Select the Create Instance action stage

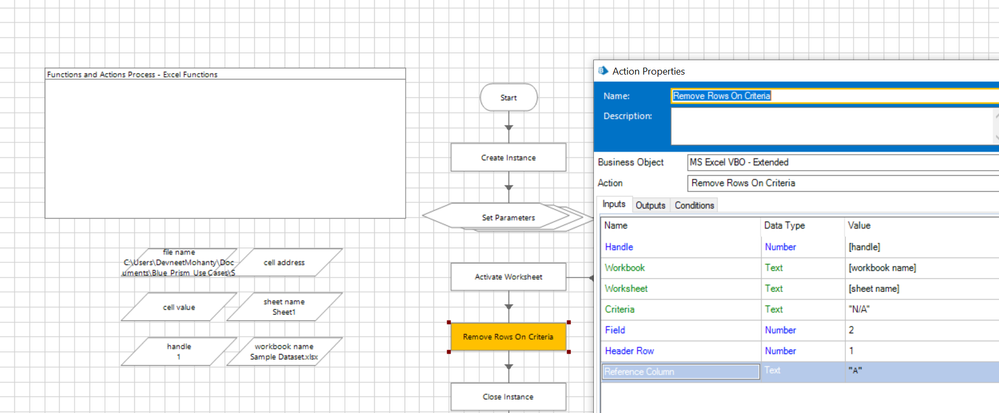[x=508, y=158]
